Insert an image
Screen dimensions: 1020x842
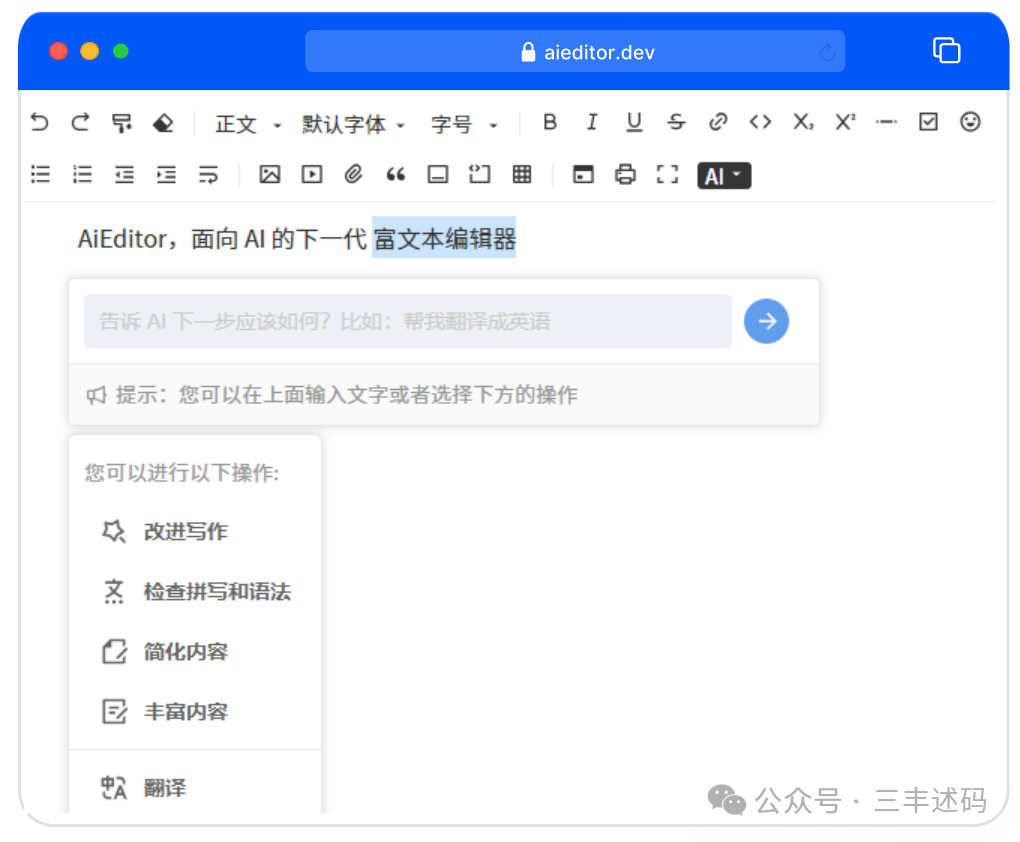[270, 174]
